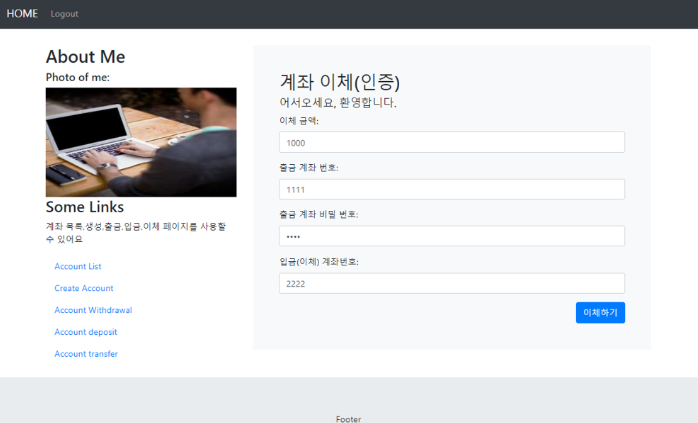The width and height of the screenshot is (698, 423).
Task: Open the Create Account link
Action: tap(84, 288)
